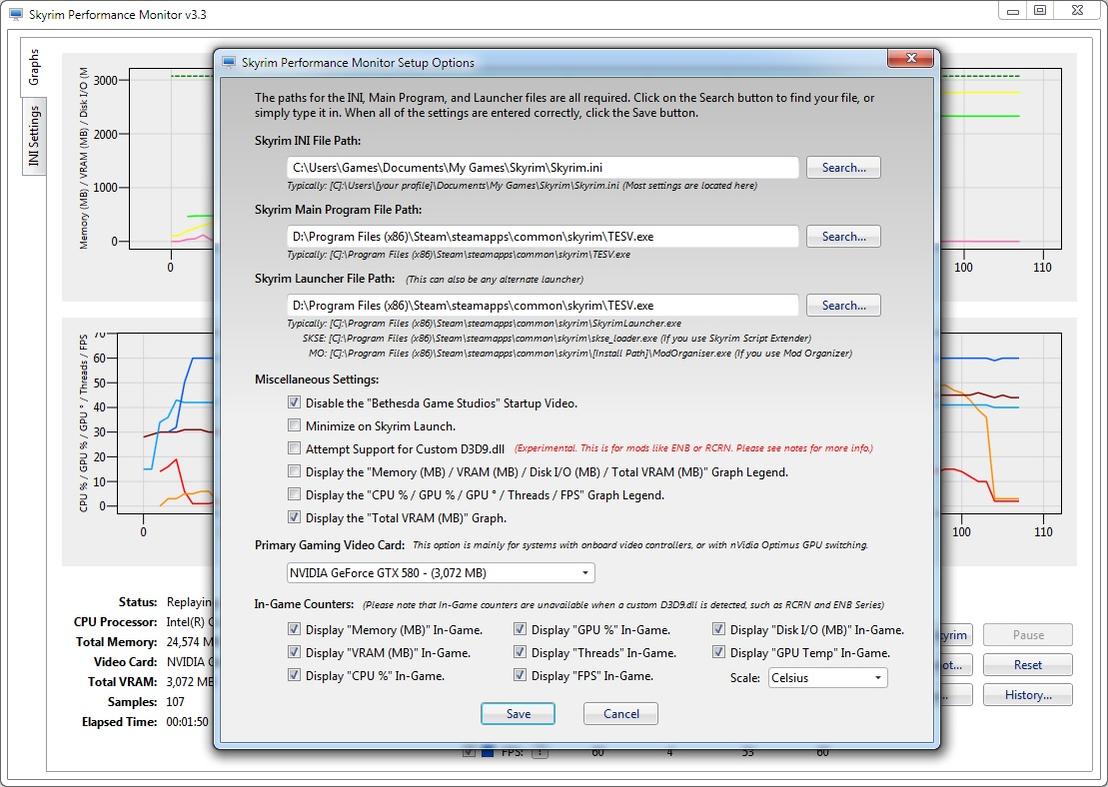Toggle Display CPU % In-Game
Viewport: 1108px width, 787px height.
(x=294, y=675)
